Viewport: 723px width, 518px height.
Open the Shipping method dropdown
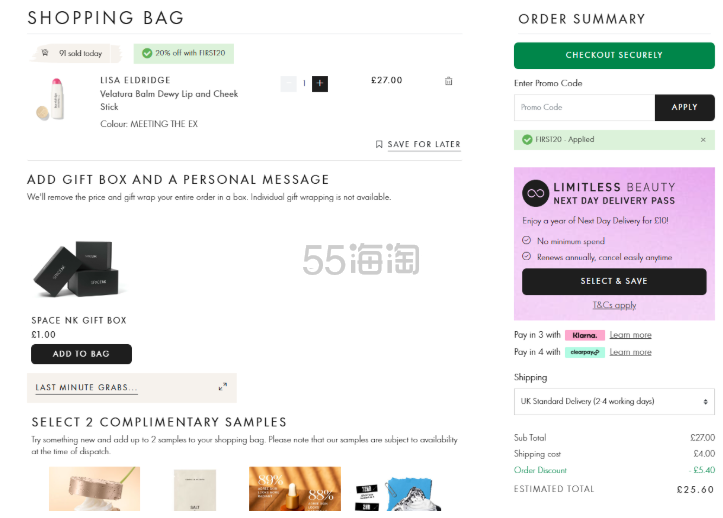pos(614,401)
